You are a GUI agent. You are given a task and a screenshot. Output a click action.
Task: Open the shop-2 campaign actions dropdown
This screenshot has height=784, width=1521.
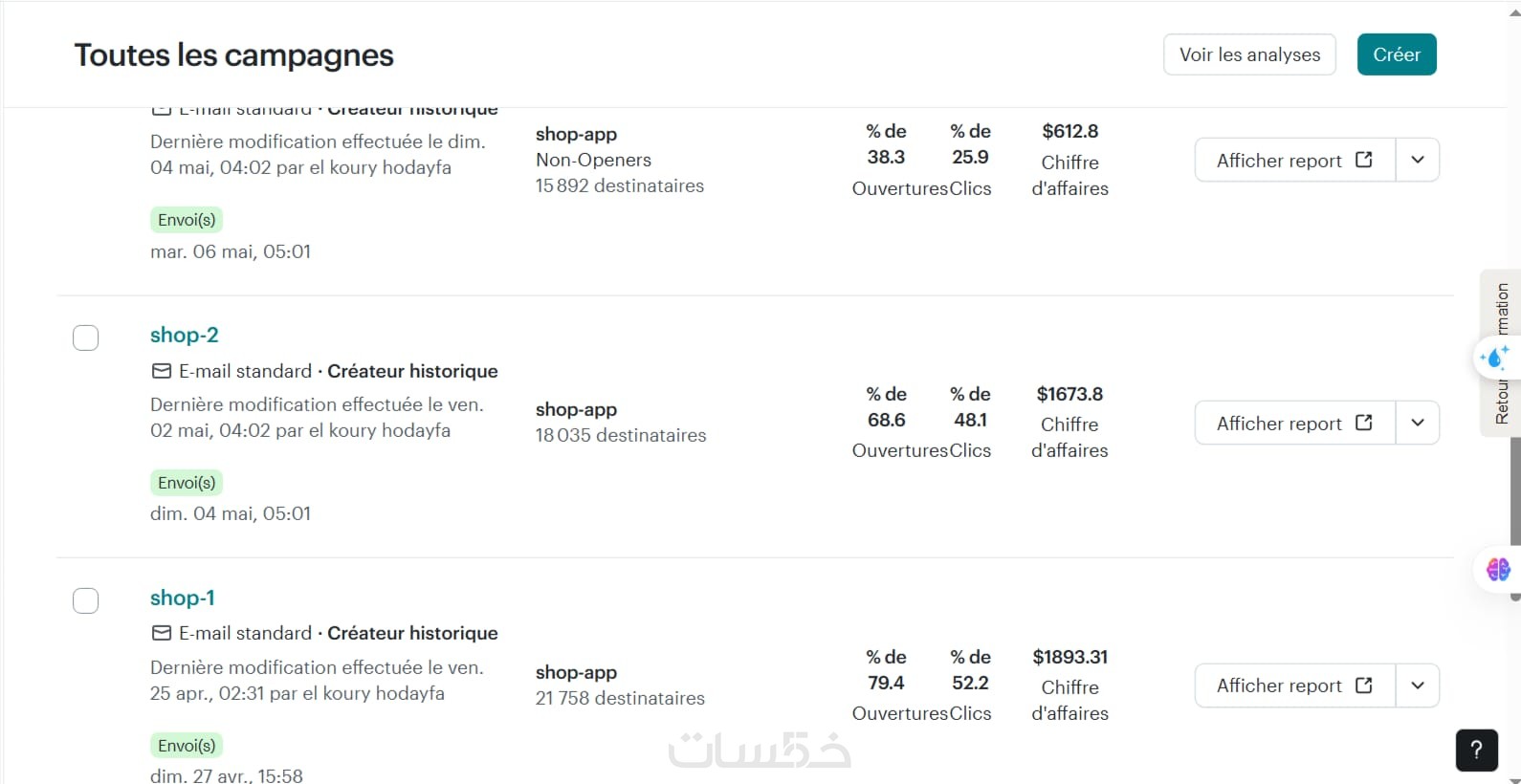1418,423
